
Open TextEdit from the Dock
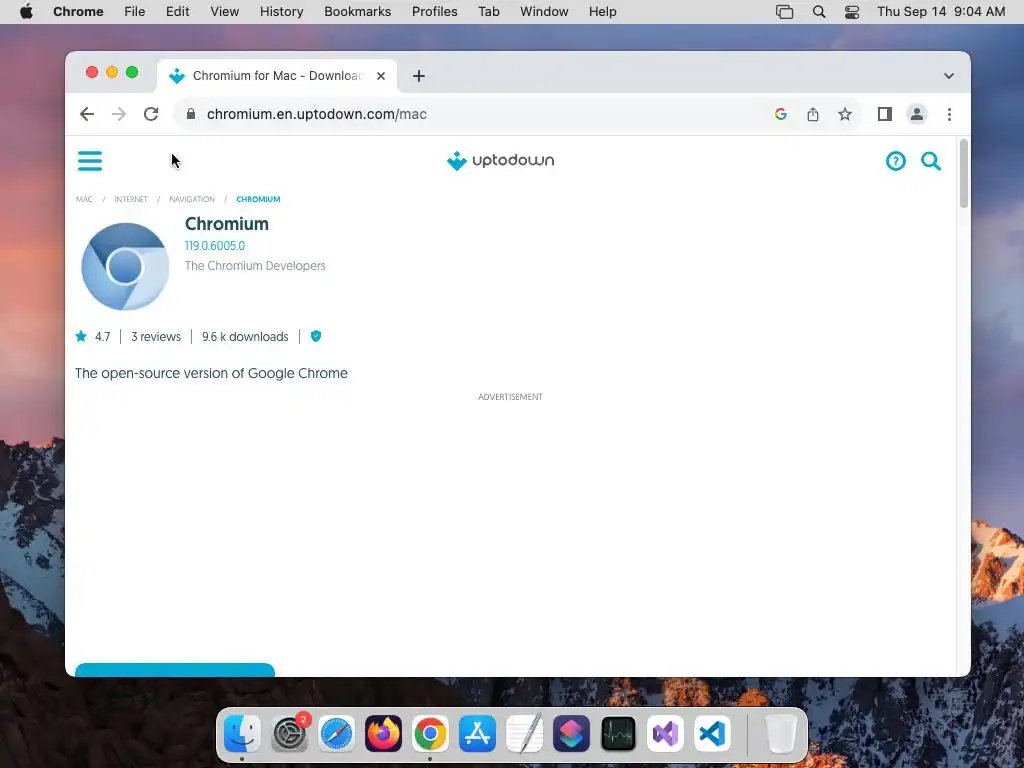point(524,733)
